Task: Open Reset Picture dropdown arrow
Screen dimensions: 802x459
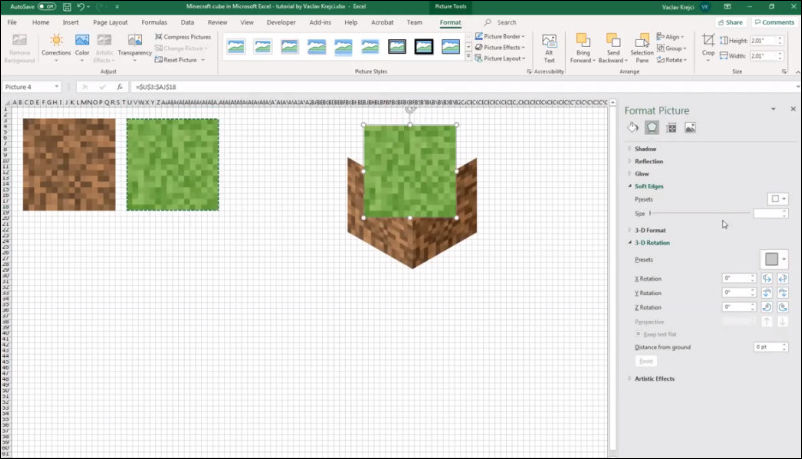Action: pos(203,60)
